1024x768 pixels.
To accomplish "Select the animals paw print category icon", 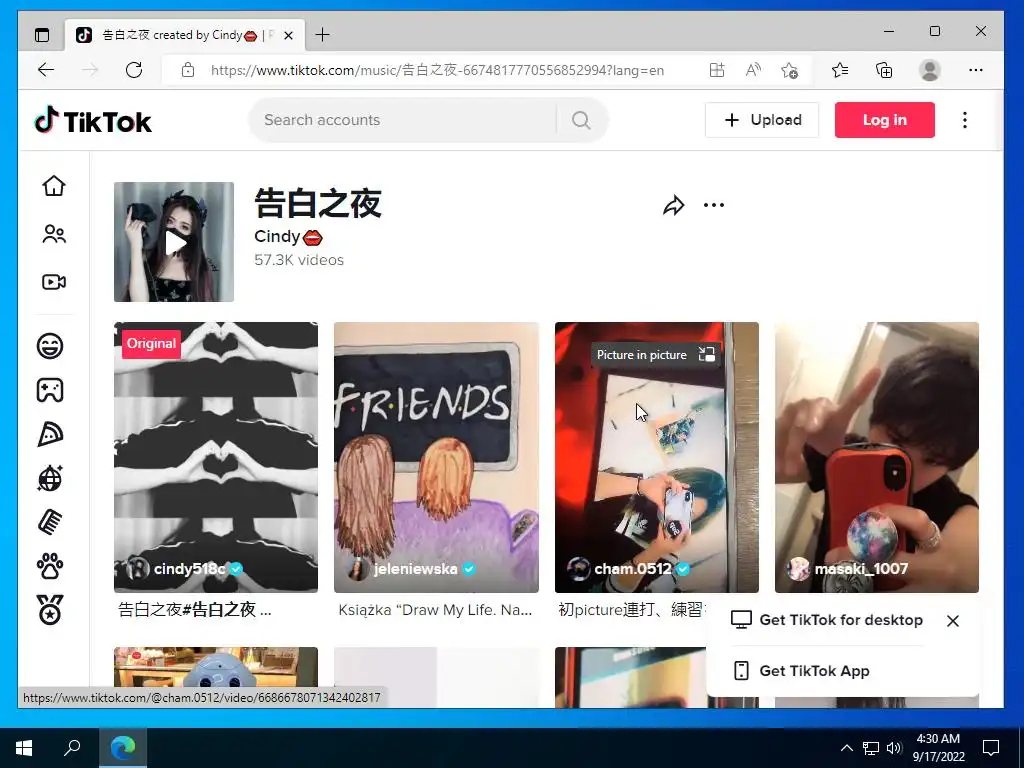I will click(x=50, y=567).
